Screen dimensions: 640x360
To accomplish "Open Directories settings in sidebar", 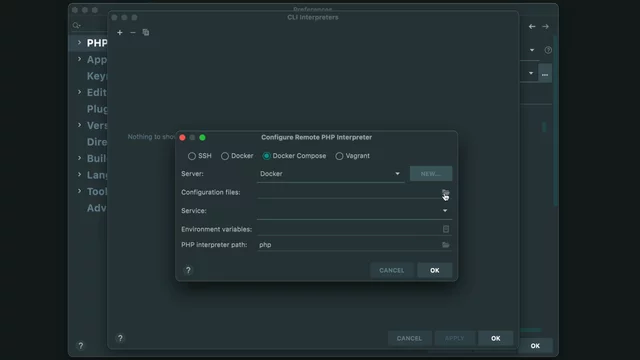I will [x=97, y=142].
